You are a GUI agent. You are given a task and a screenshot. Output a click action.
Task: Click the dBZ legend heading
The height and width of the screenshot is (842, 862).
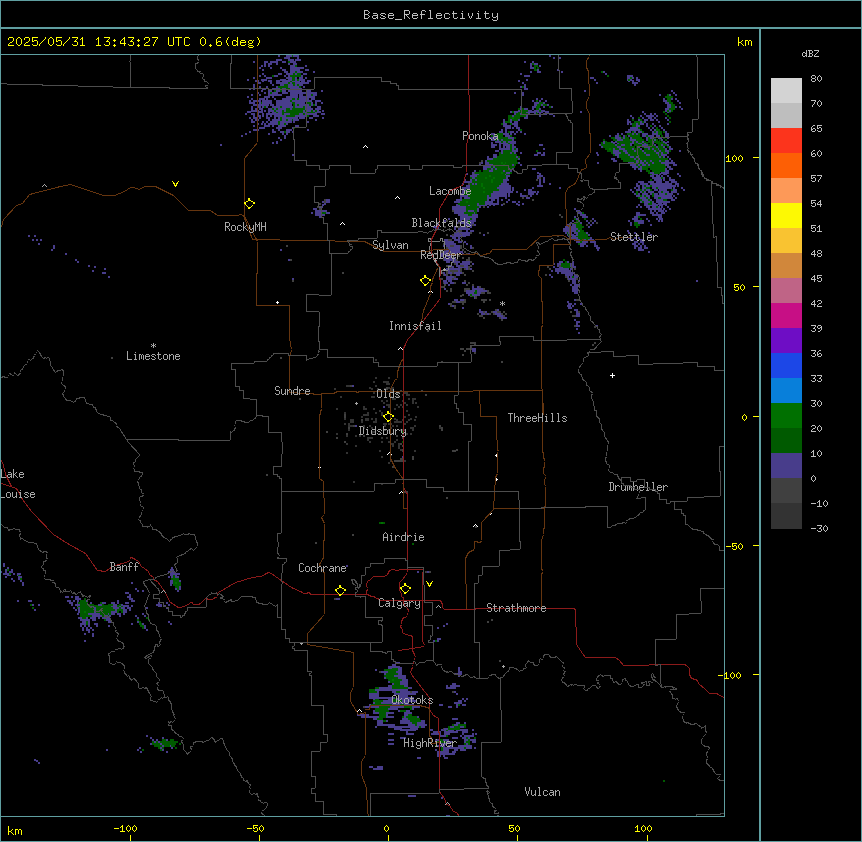click(810, 53)
